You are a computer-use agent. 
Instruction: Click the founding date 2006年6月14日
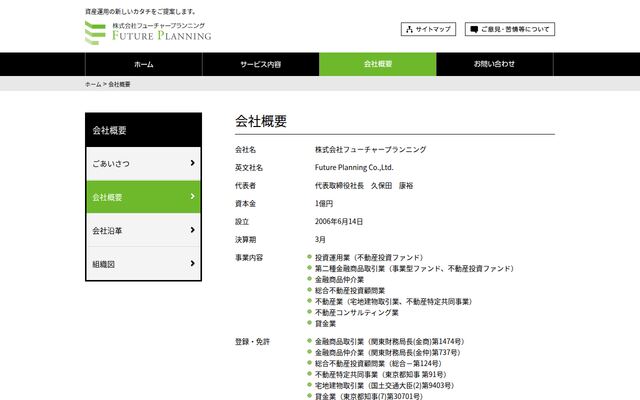tap(339, 221)
